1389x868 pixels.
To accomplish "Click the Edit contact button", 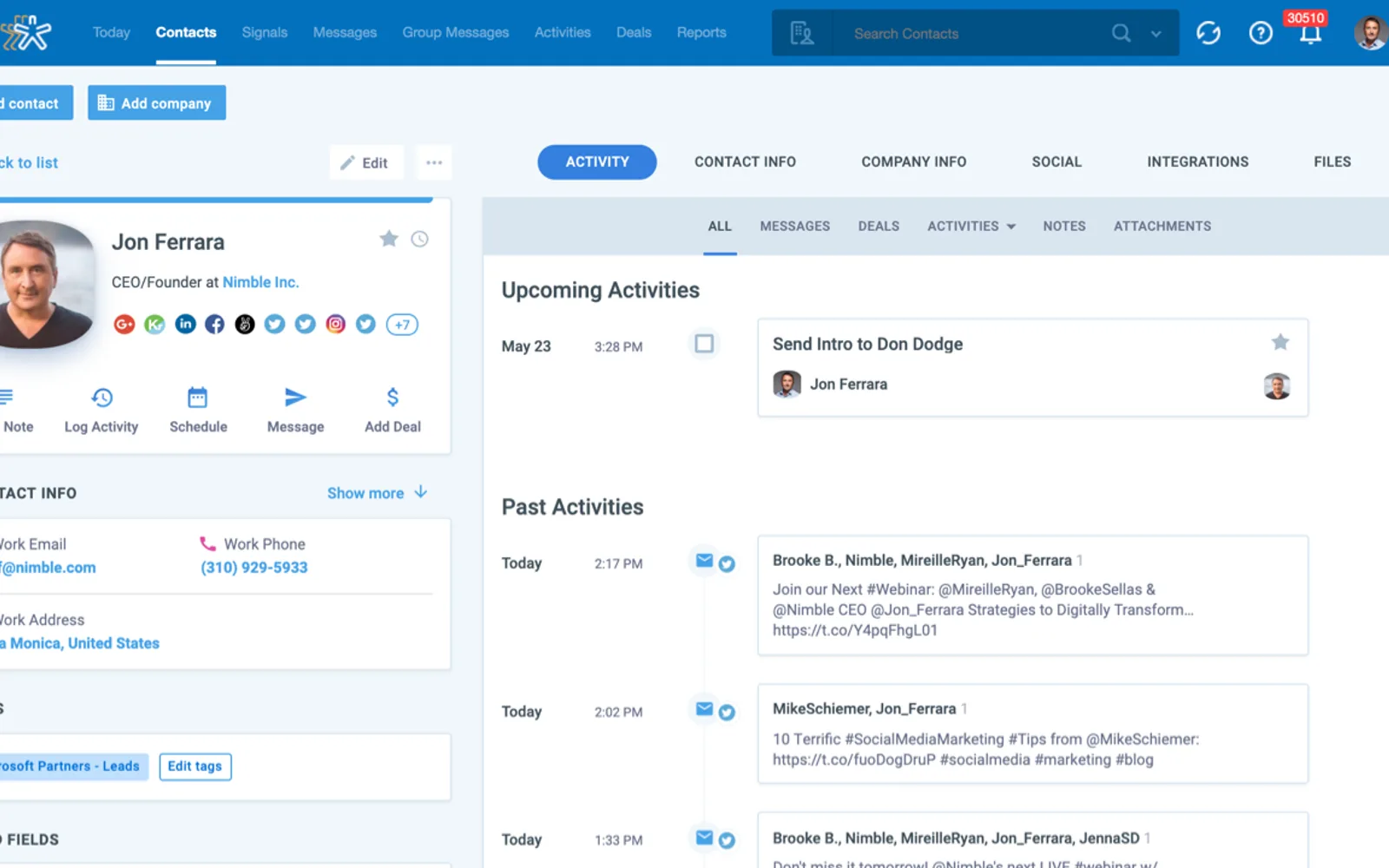I will [365, 162].
